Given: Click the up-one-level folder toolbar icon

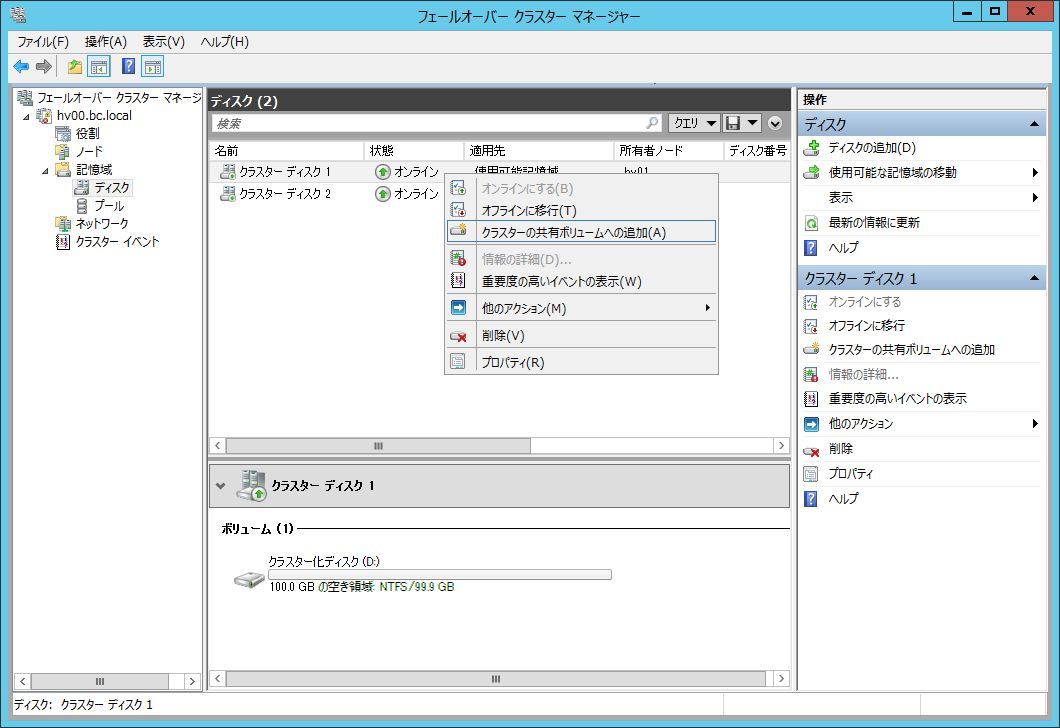Looking at the screenshot, I should coord(74,66).
